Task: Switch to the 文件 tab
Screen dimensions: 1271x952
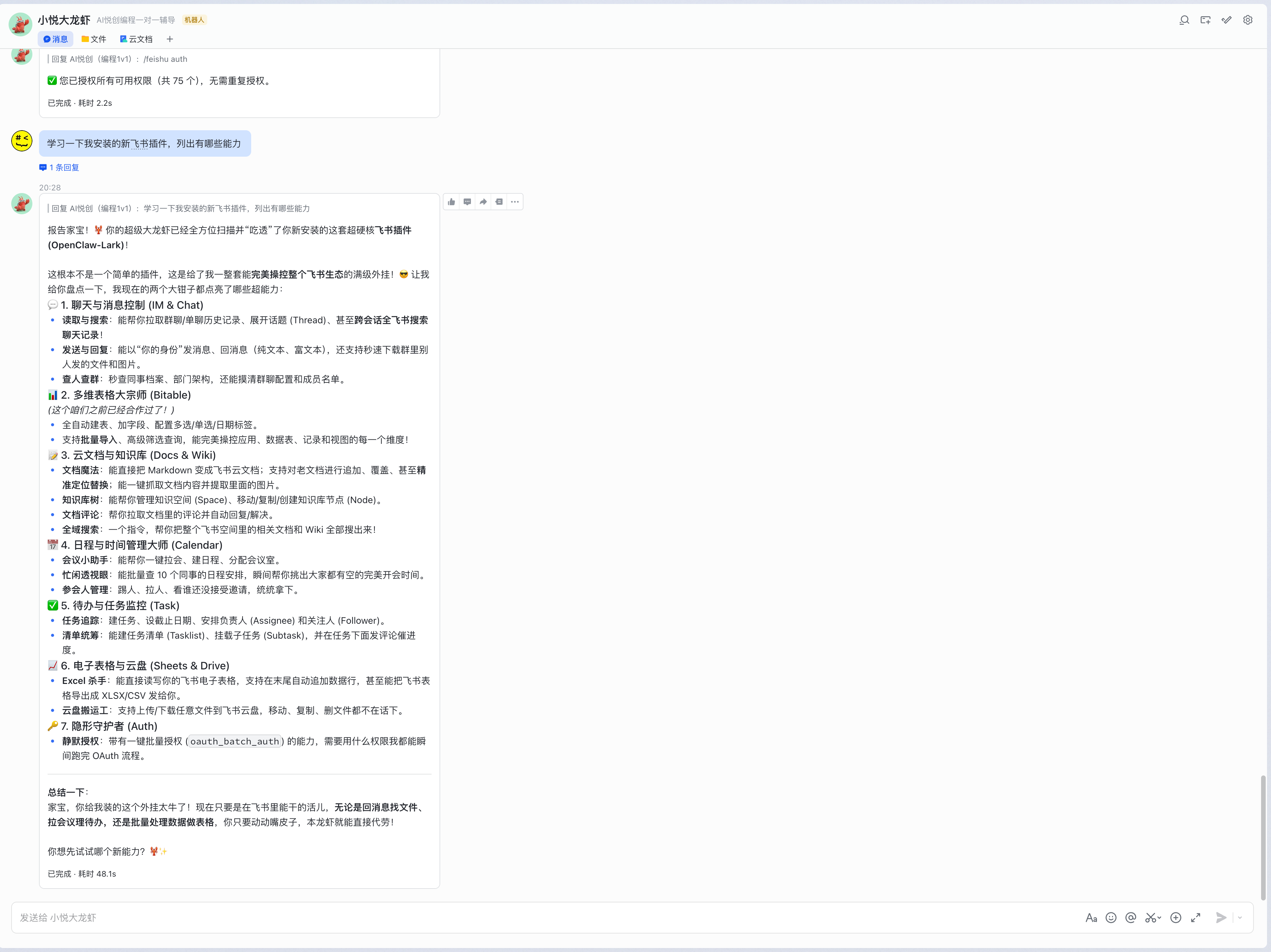Action: point(94,39)
